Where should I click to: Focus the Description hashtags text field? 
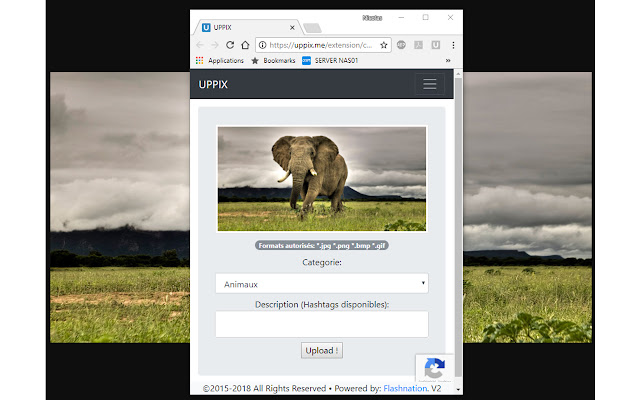click(x=322, y=324)
